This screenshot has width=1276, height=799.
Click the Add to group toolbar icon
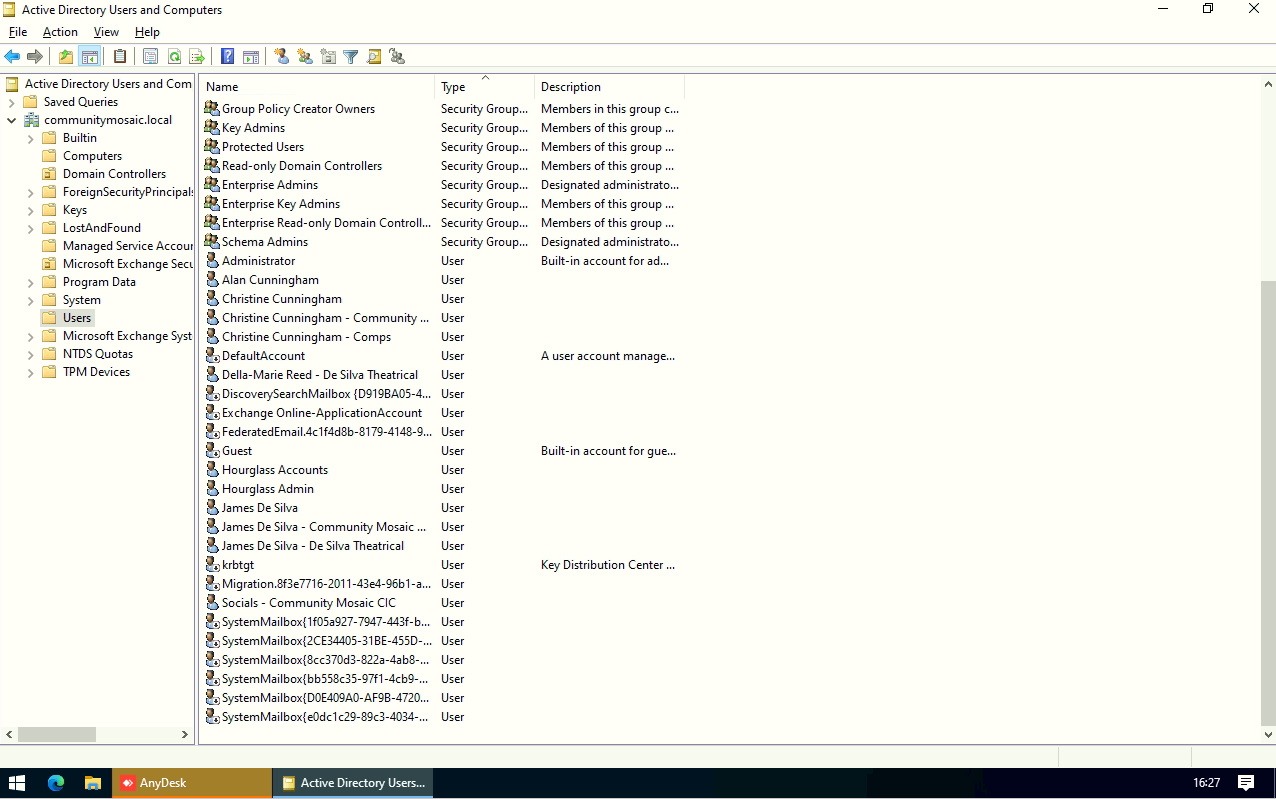point(397,57)
